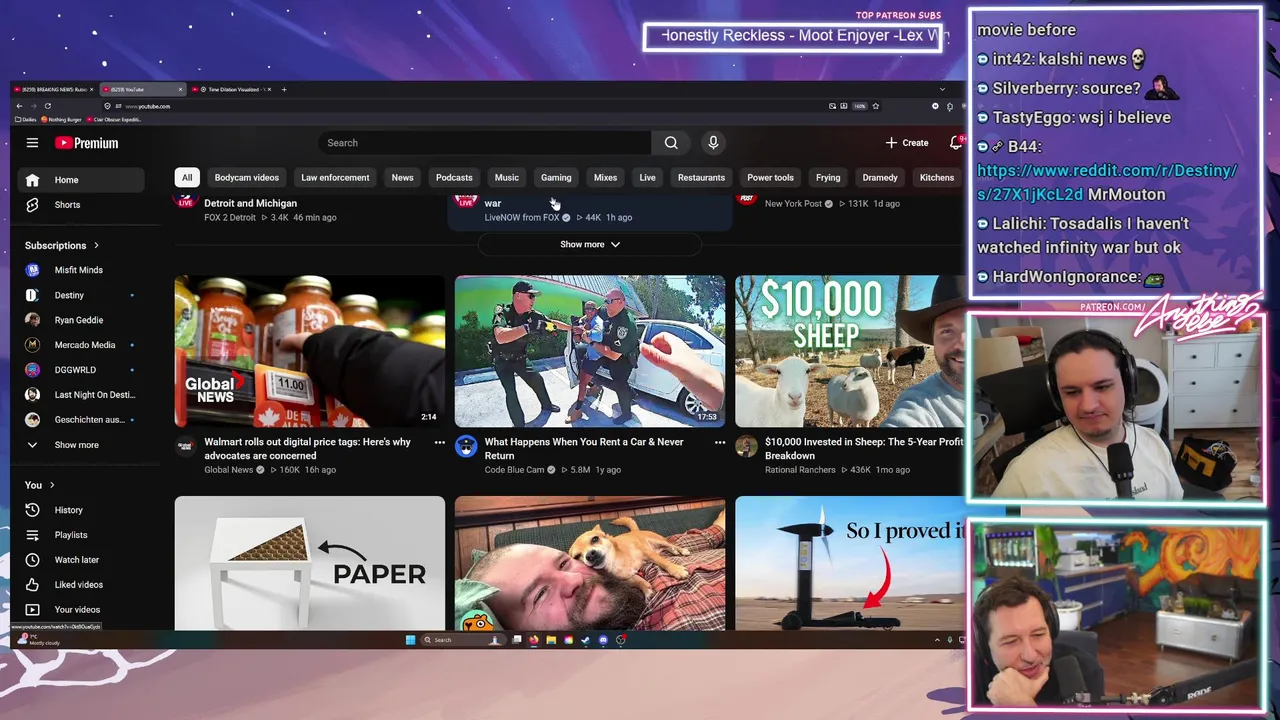1280x720 pixels.
Task: Select the News filter chip
Action: [402, 178]
